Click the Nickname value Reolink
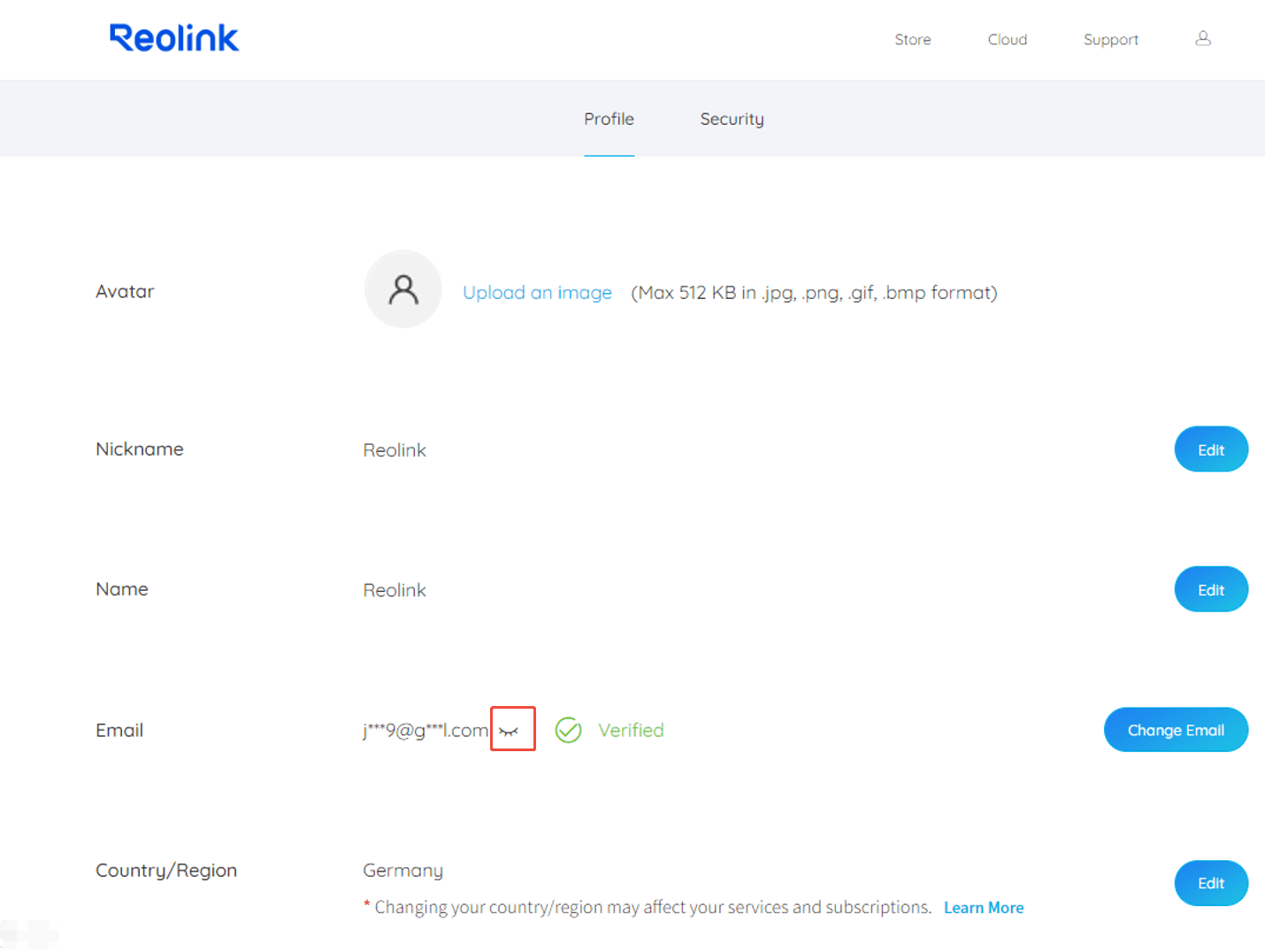The image size is (1265, 952). coord(395,450)
